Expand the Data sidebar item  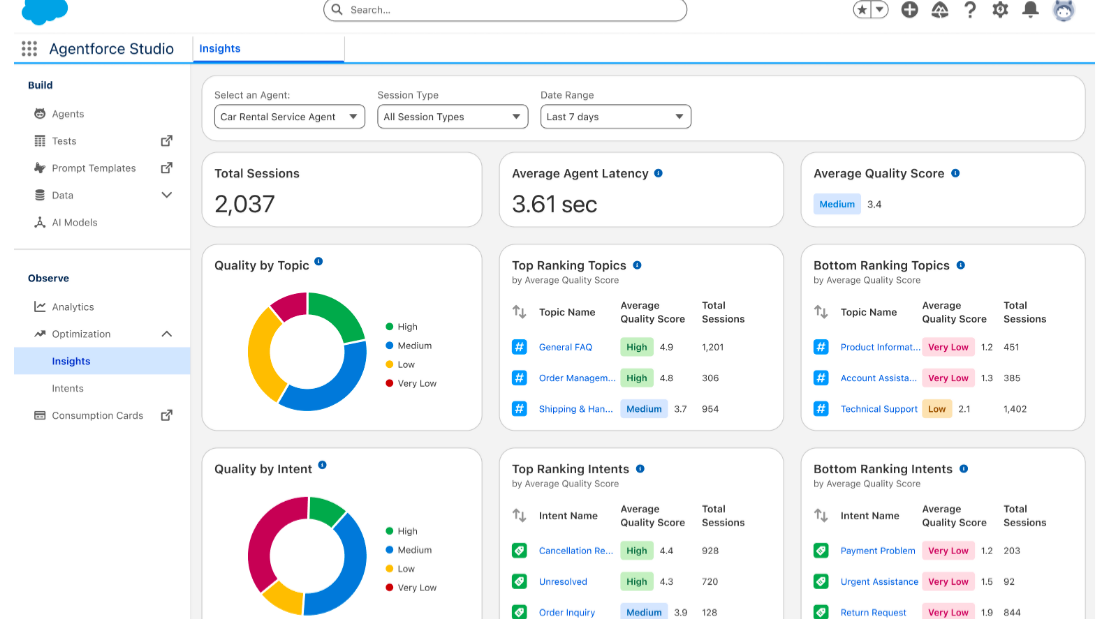point(167,195)
